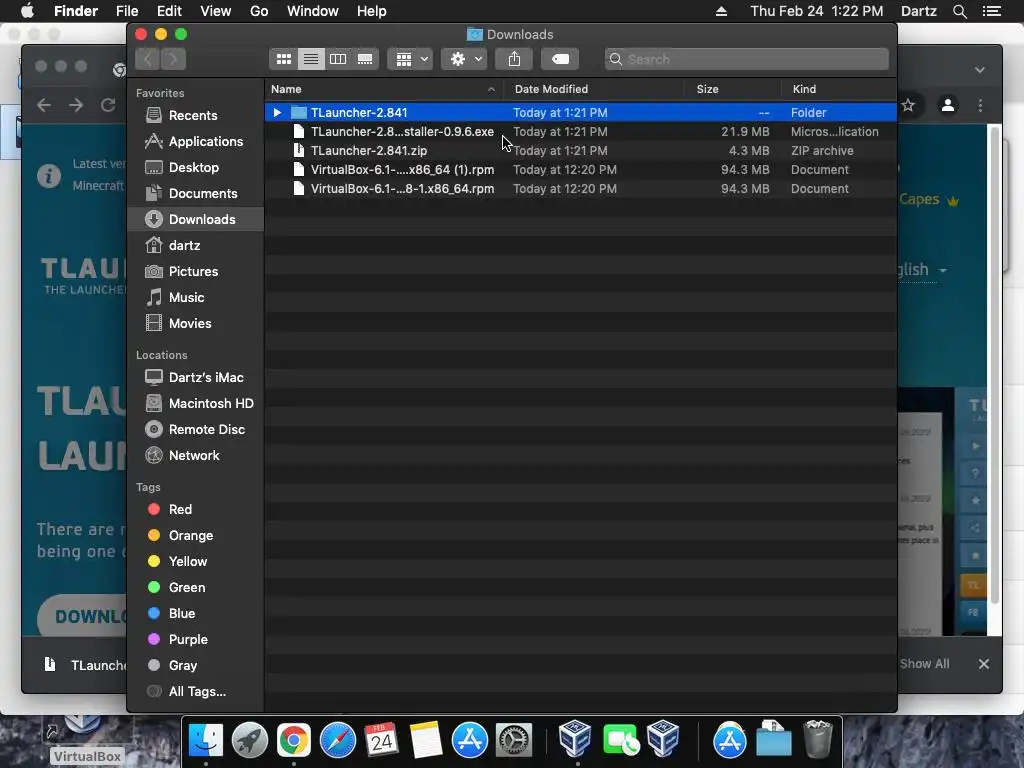Expand the TLauncher-2.841 folder triangle
1024x768 pixels.
click(277, 112)
